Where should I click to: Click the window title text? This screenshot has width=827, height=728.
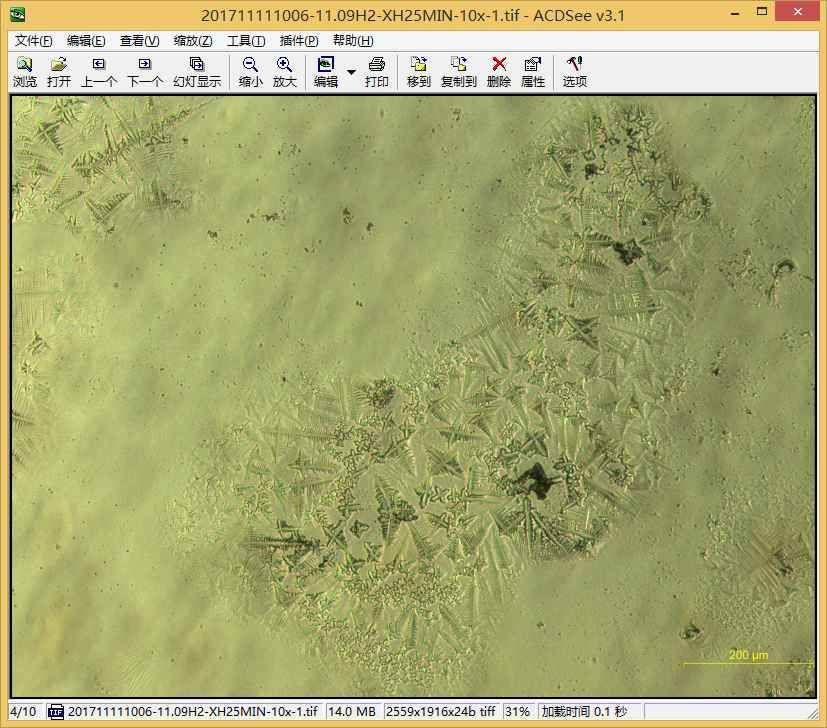[412, 15]
